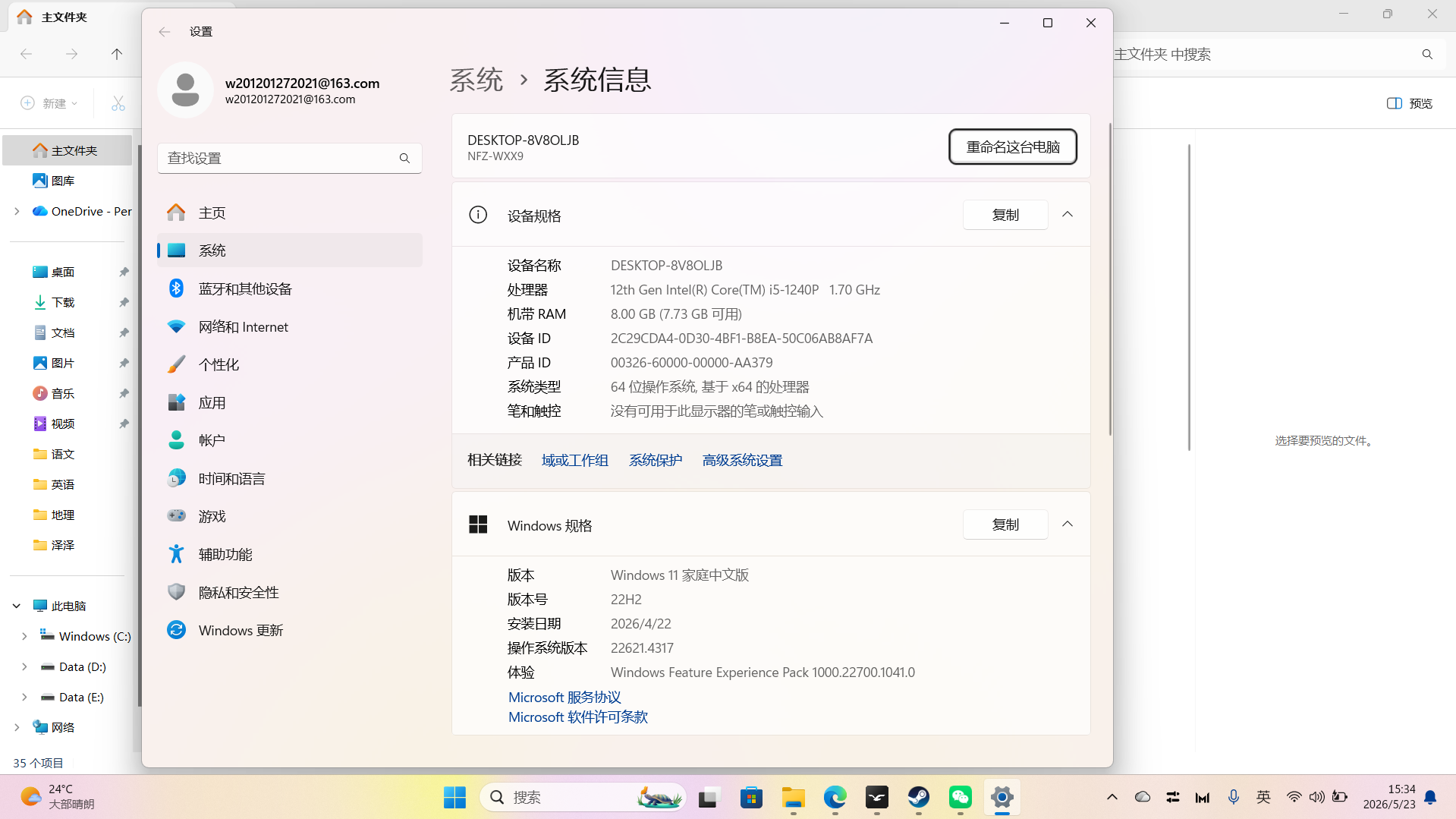Click the microphone tray icon

click(x=1233, y=797)
